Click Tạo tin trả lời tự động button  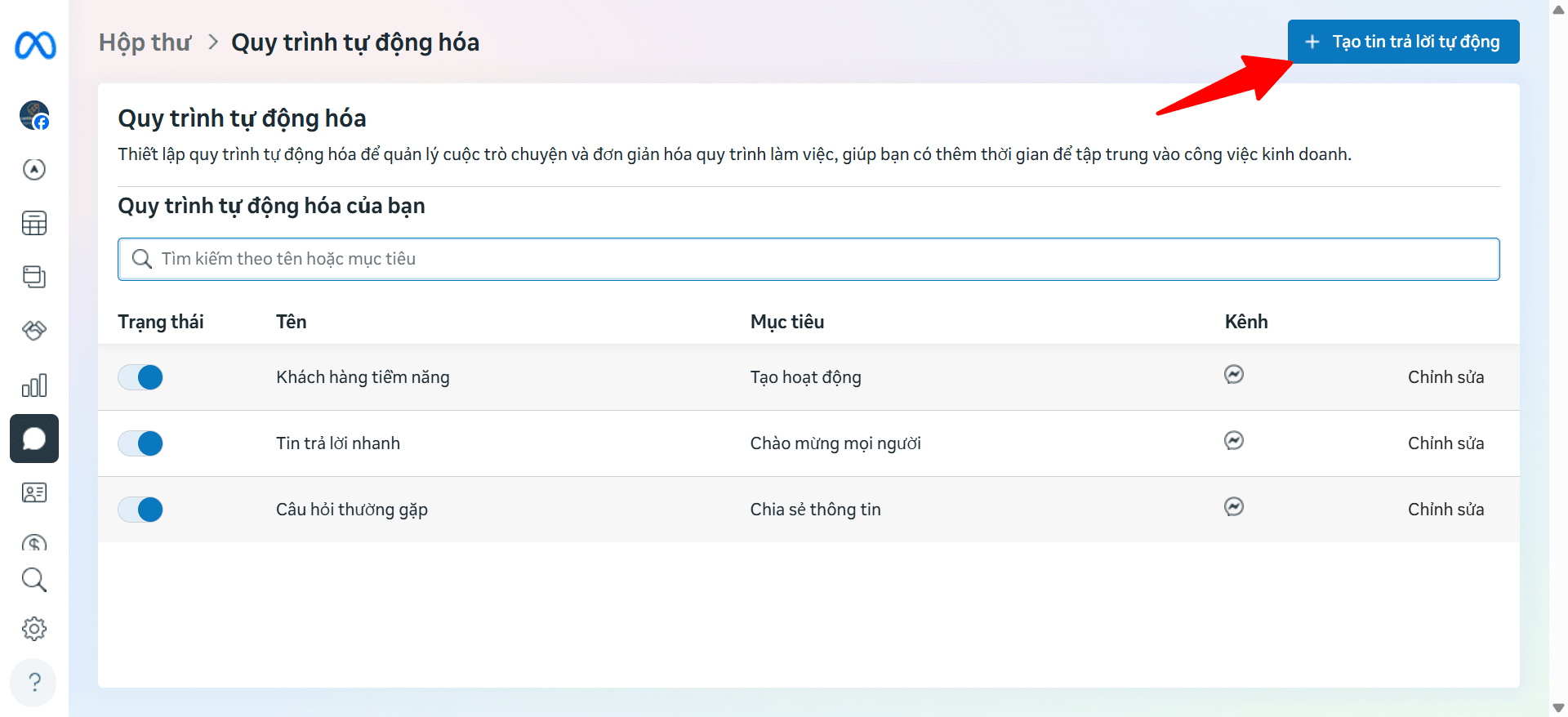tap(1403, 42)
